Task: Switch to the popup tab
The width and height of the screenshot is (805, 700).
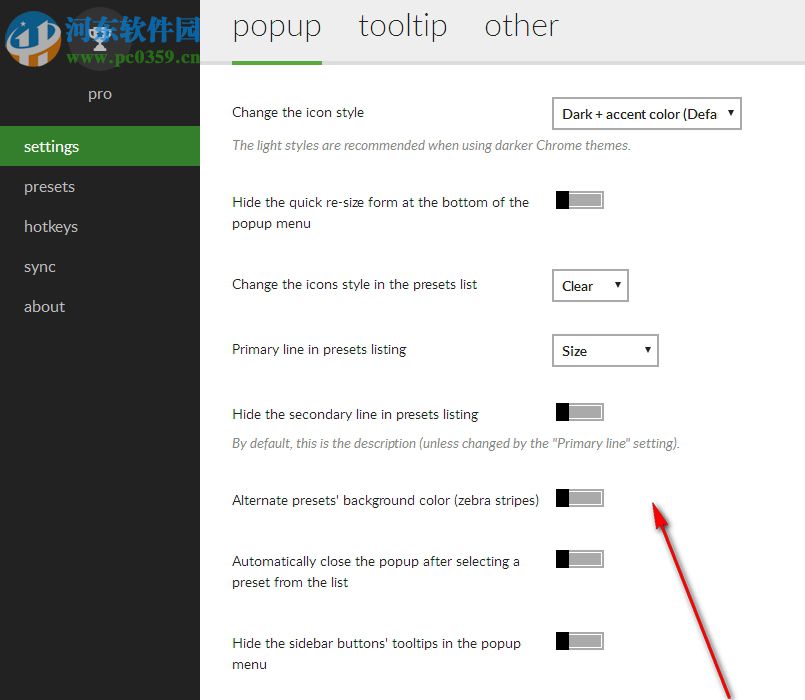Action: [277, 27]
